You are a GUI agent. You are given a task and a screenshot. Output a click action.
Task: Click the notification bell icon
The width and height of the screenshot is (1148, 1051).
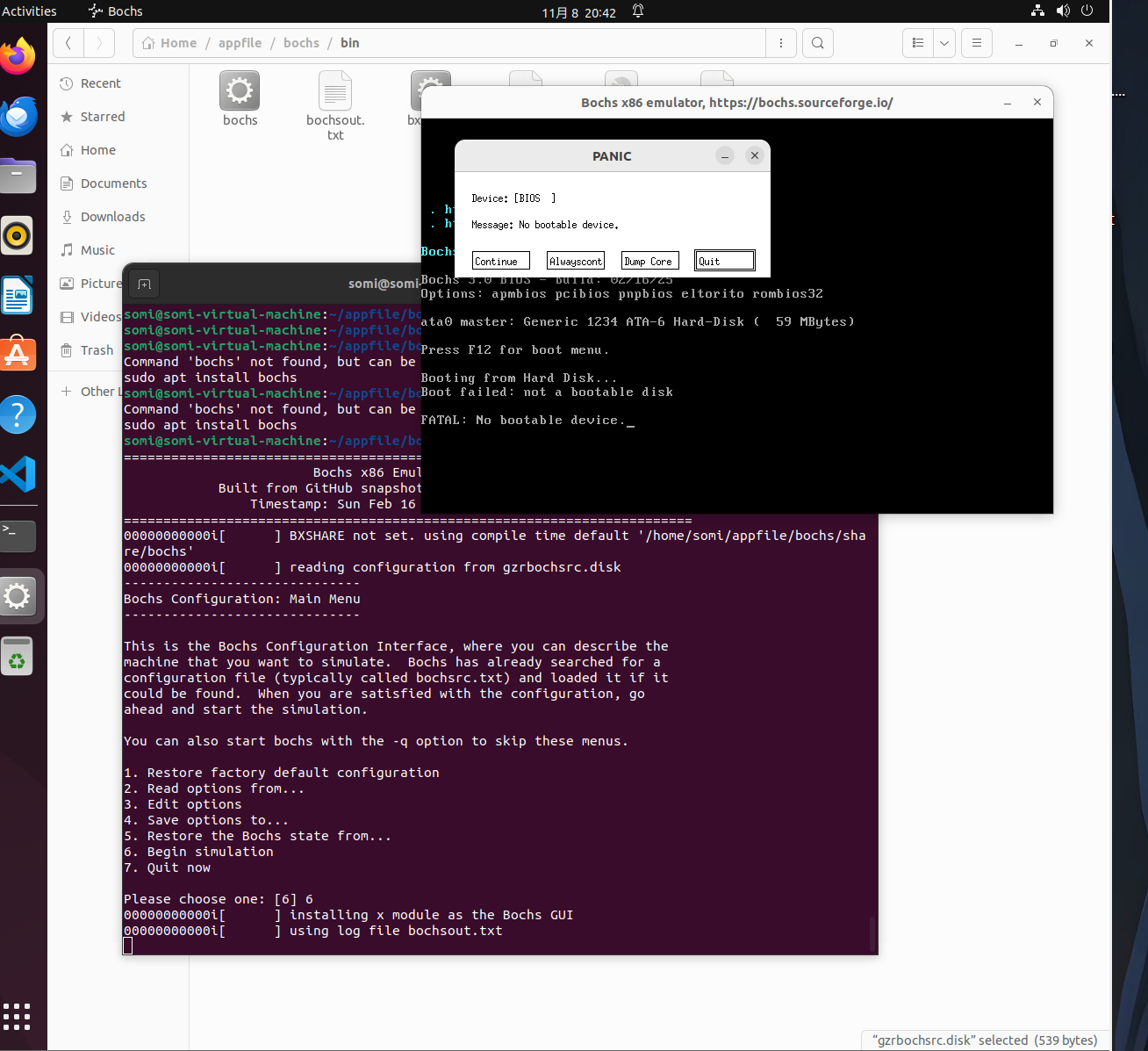coord(638,11)
